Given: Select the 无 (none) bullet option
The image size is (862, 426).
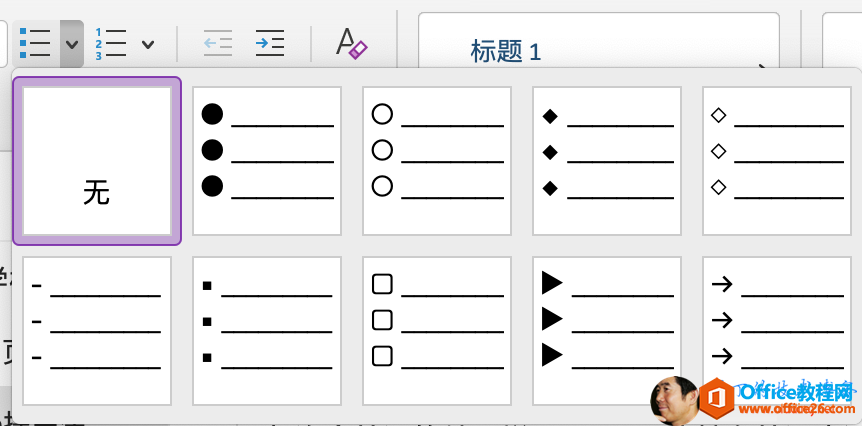Looking at the screenshot, I should (97, 161).
